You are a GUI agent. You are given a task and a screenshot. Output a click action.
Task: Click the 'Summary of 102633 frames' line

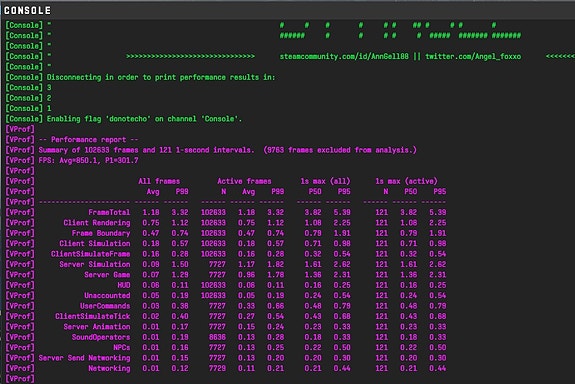211,150
